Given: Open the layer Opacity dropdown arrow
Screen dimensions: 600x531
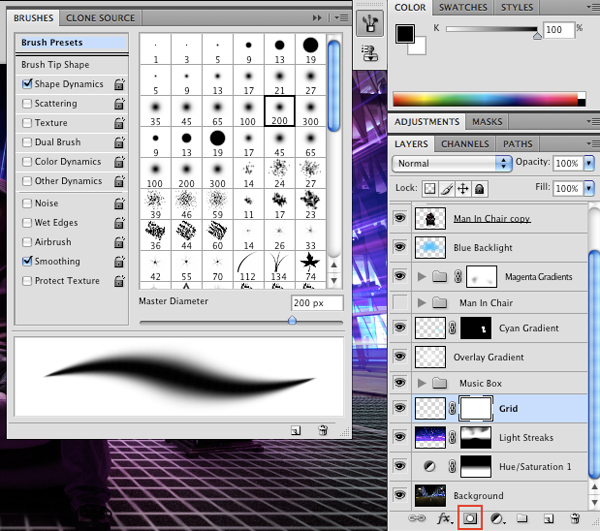Looking at the screenshot, I should click(x=588, y=163).
